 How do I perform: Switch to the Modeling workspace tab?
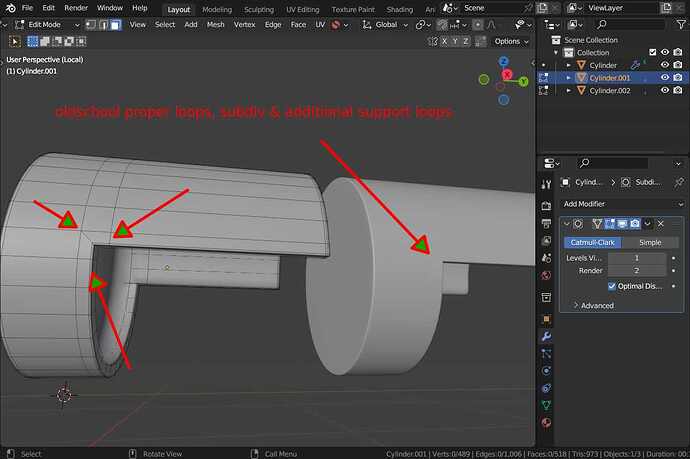pos(217,9)
